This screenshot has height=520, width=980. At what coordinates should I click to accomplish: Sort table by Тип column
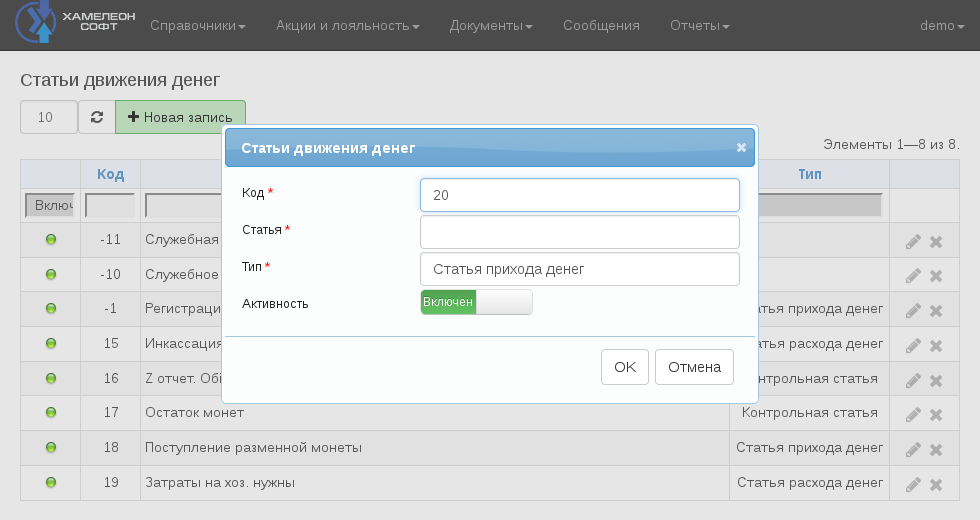pos(809,174)
